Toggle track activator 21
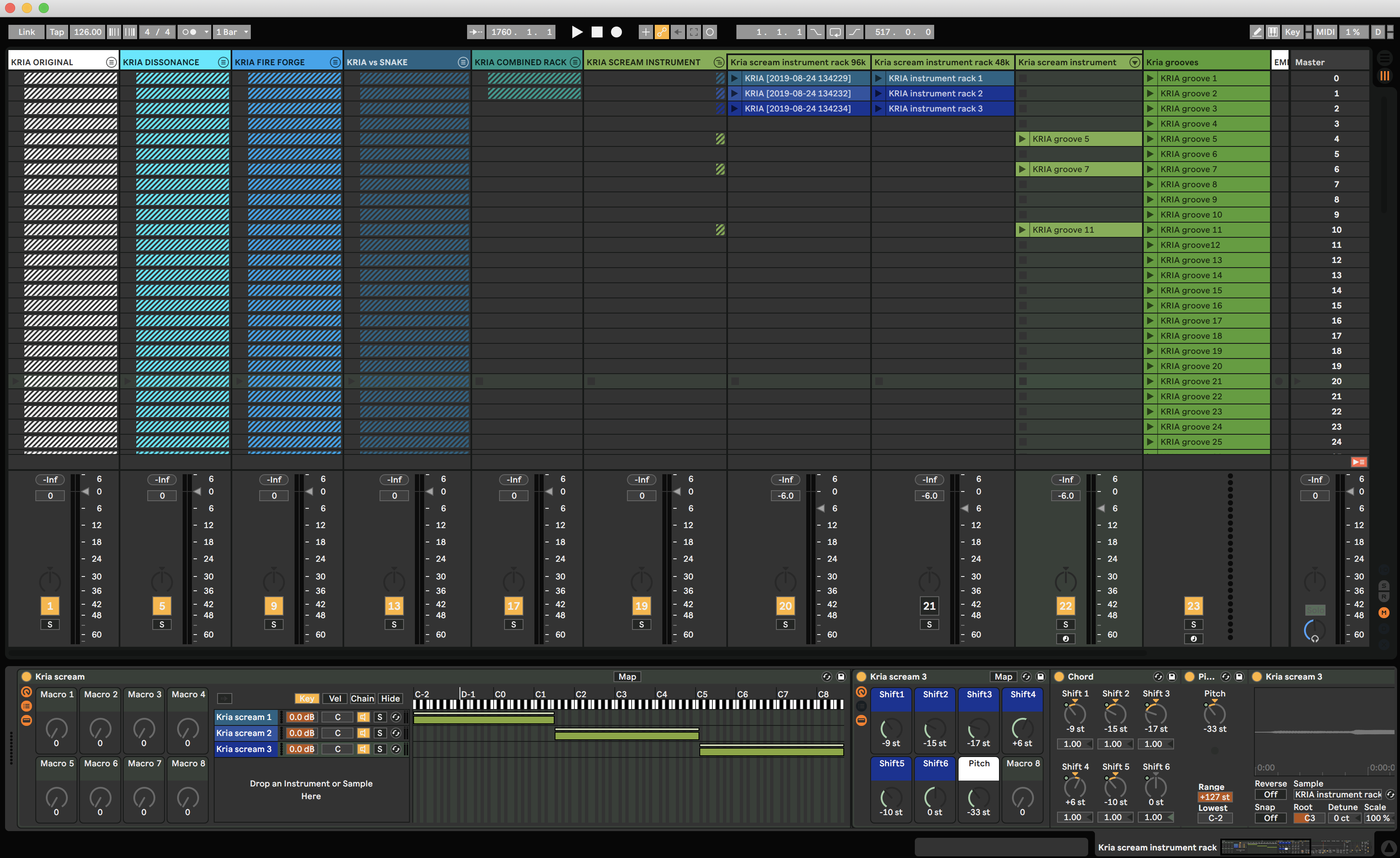The image size is (1400, 858). point(929,606)
